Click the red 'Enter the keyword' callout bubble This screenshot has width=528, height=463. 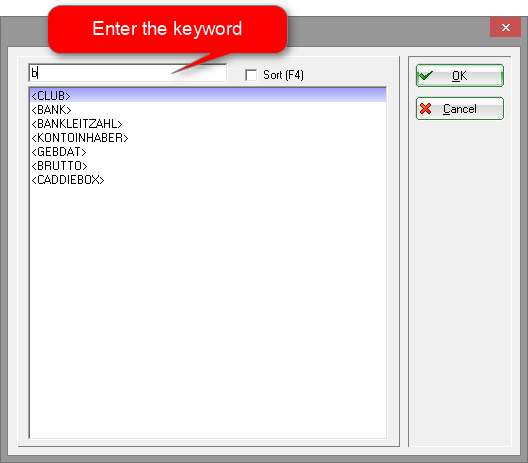click(167, 29)
